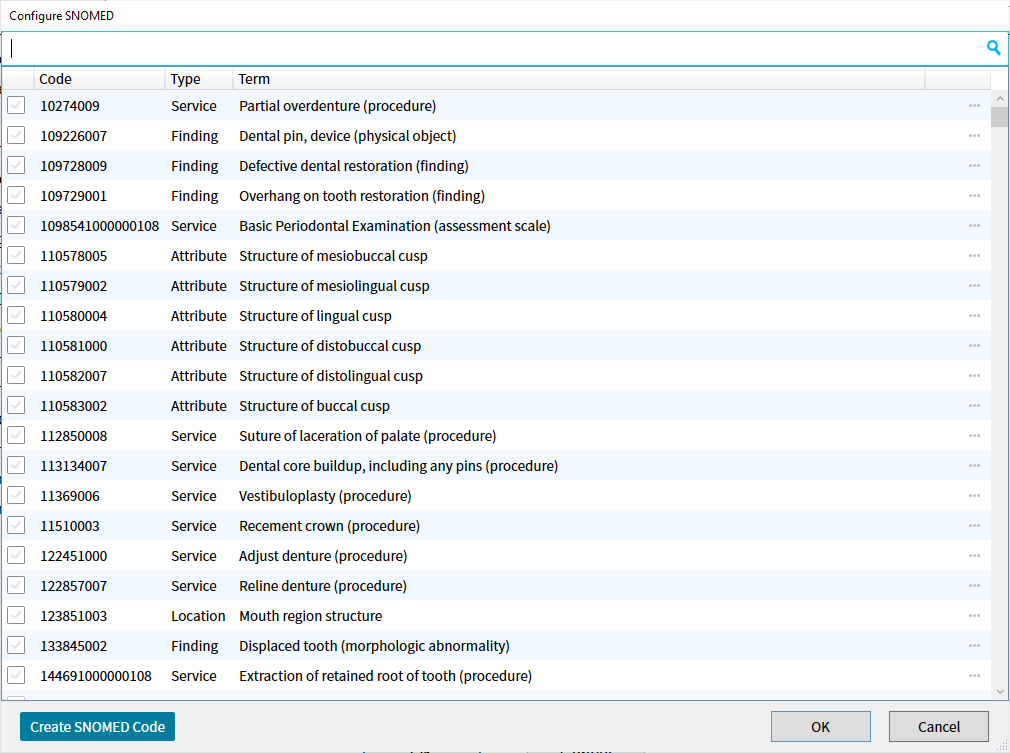
Task: Open ellipsis menu for Basic Periodontal Examination
Action: coord(974,226)
